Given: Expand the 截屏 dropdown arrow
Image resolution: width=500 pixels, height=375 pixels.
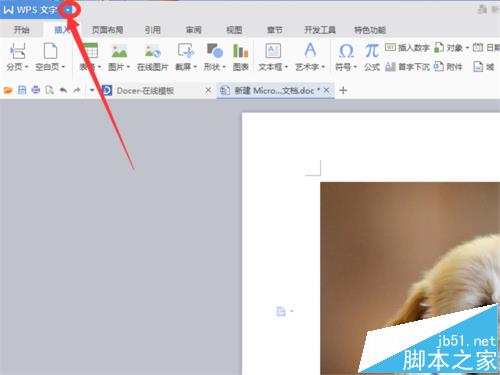Looking at the screenshot, I should pyautogui.click(x=195, y=67).
